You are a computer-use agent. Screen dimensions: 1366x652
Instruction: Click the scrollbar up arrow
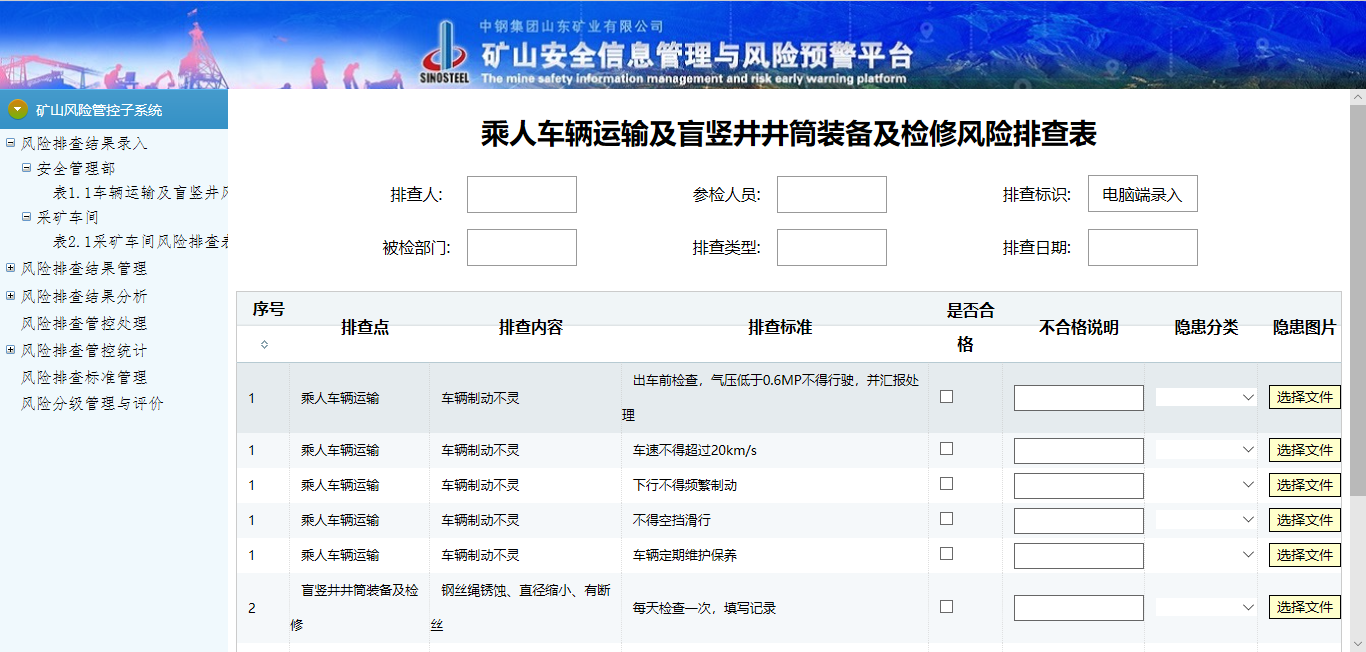click(x=1357, y=97)
